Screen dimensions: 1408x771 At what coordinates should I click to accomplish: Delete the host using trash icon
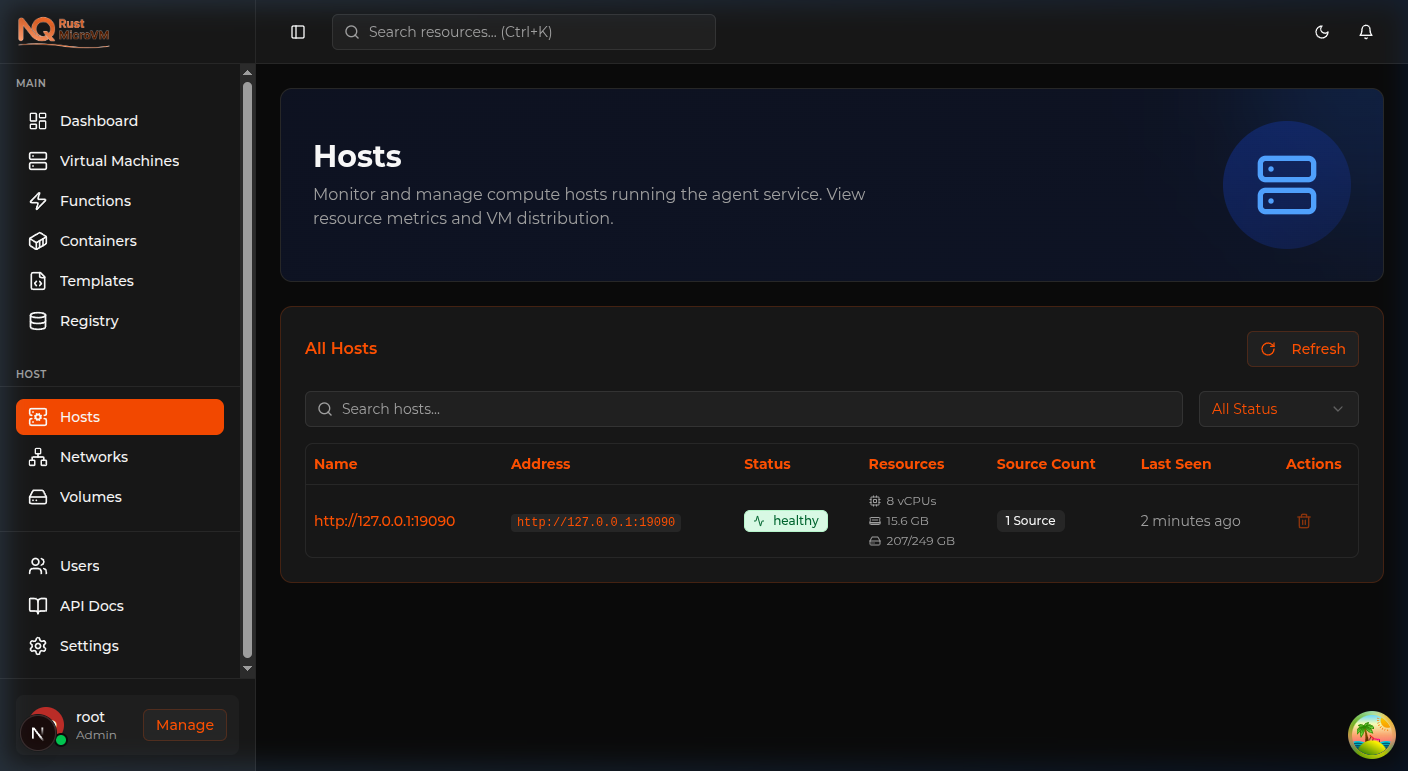[x=1304, y=521]
